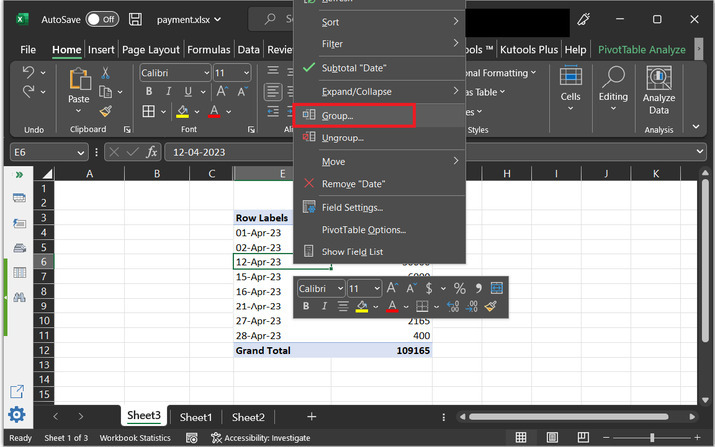Increase font size in ribbon
The width and height of the screenshot is (715, 447).
tap(222, 91)
